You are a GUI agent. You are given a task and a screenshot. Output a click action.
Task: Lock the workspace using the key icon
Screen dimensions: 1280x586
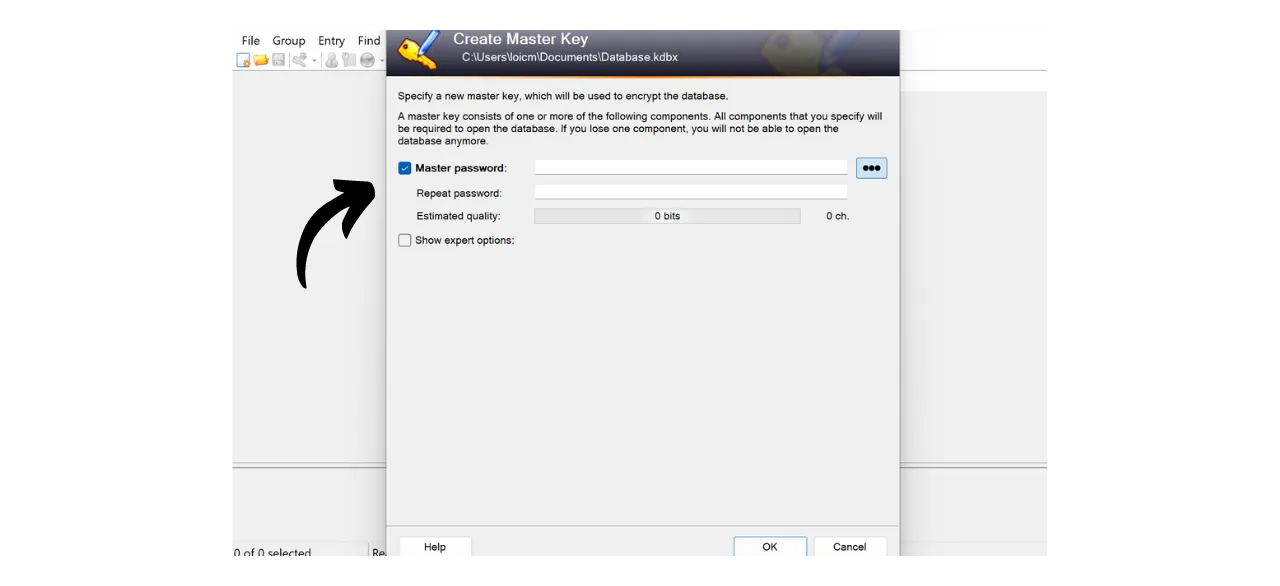pos(298,60)
